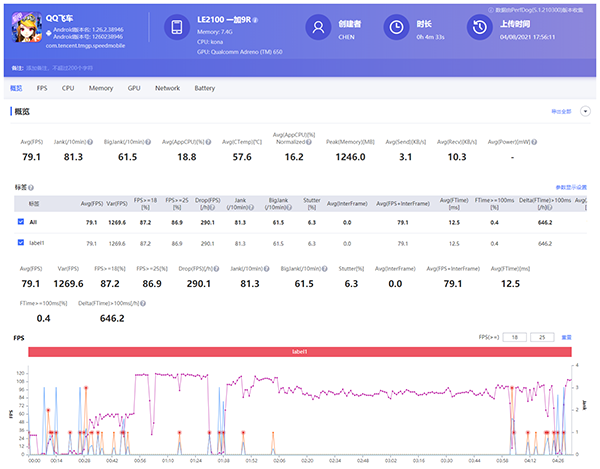600x469 pixels.
Task: Open the Network tab
Action: (167, 89)
